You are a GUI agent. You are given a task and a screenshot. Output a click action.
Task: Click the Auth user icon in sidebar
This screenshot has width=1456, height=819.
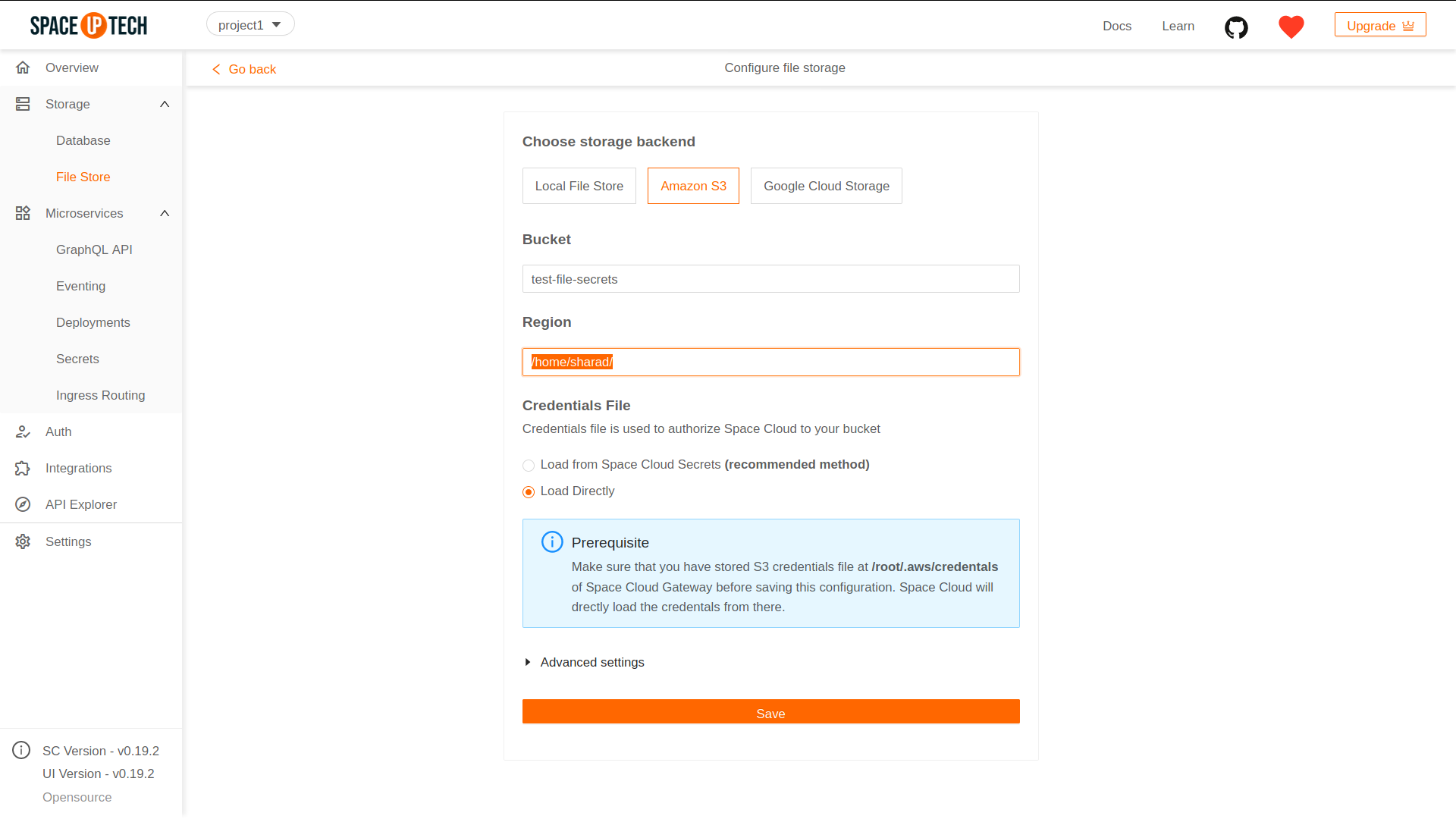pyautogui.click(x=22, y=431)
